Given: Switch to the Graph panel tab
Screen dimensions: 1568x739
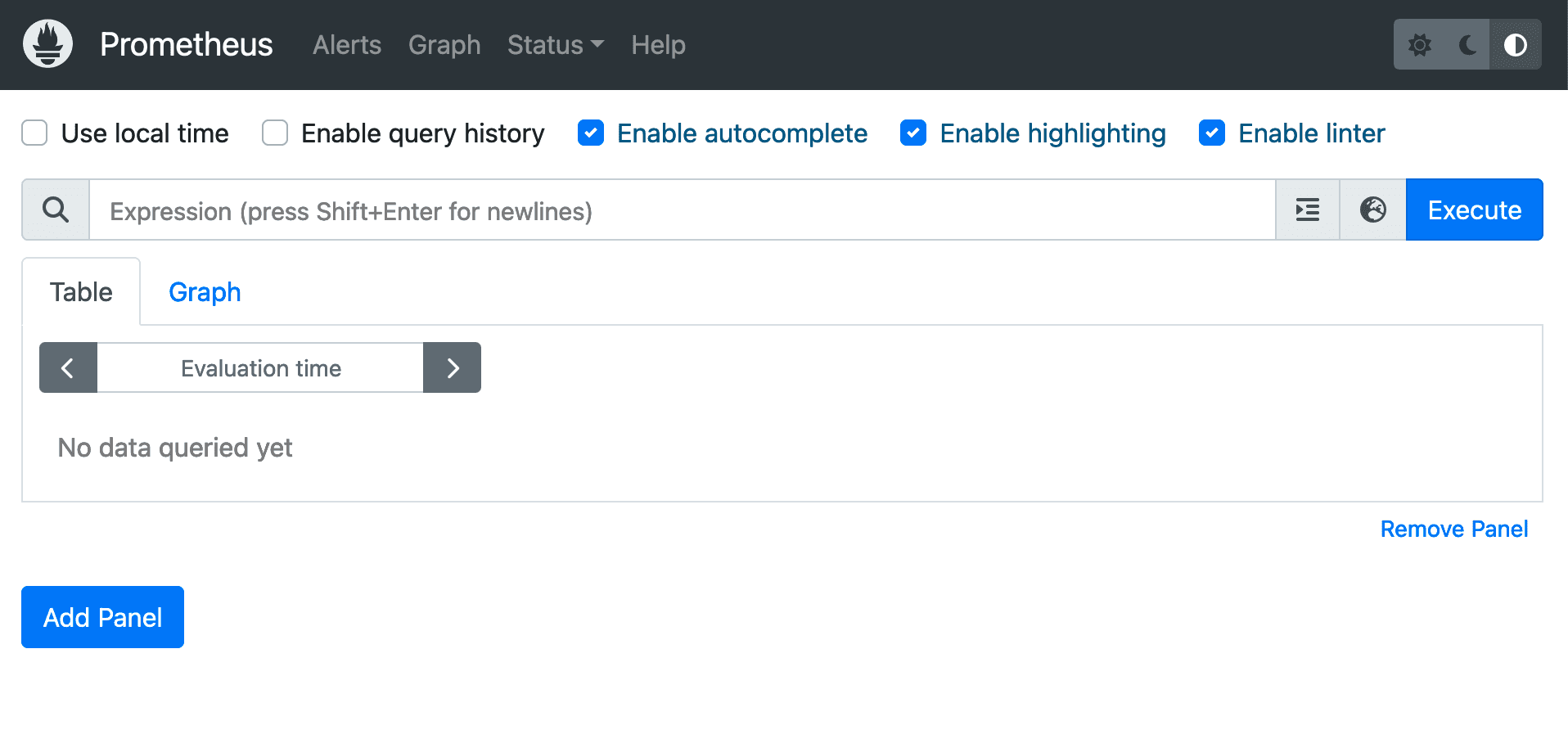Looking at the screenshot, I should click(x=205, y=292).
